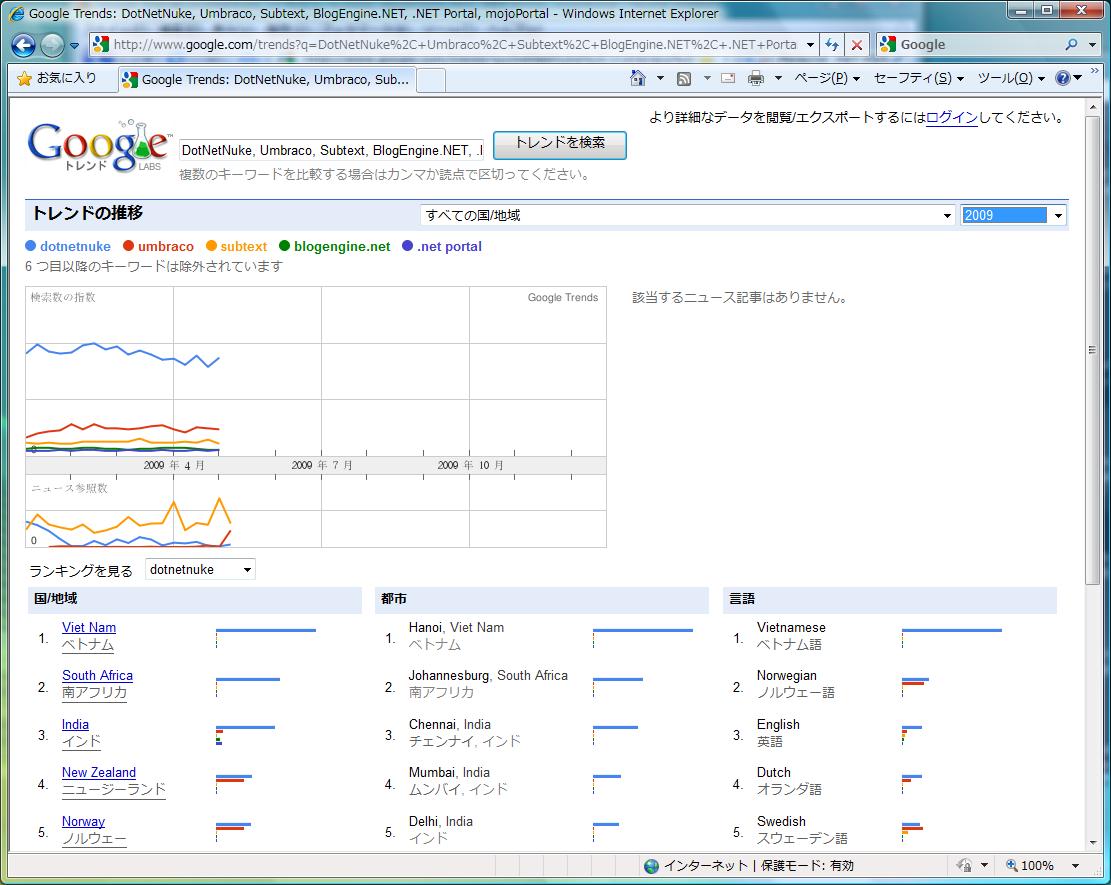Click the New Zealand link
Screen dimensions: 1111x885
(x=98, y=772)
